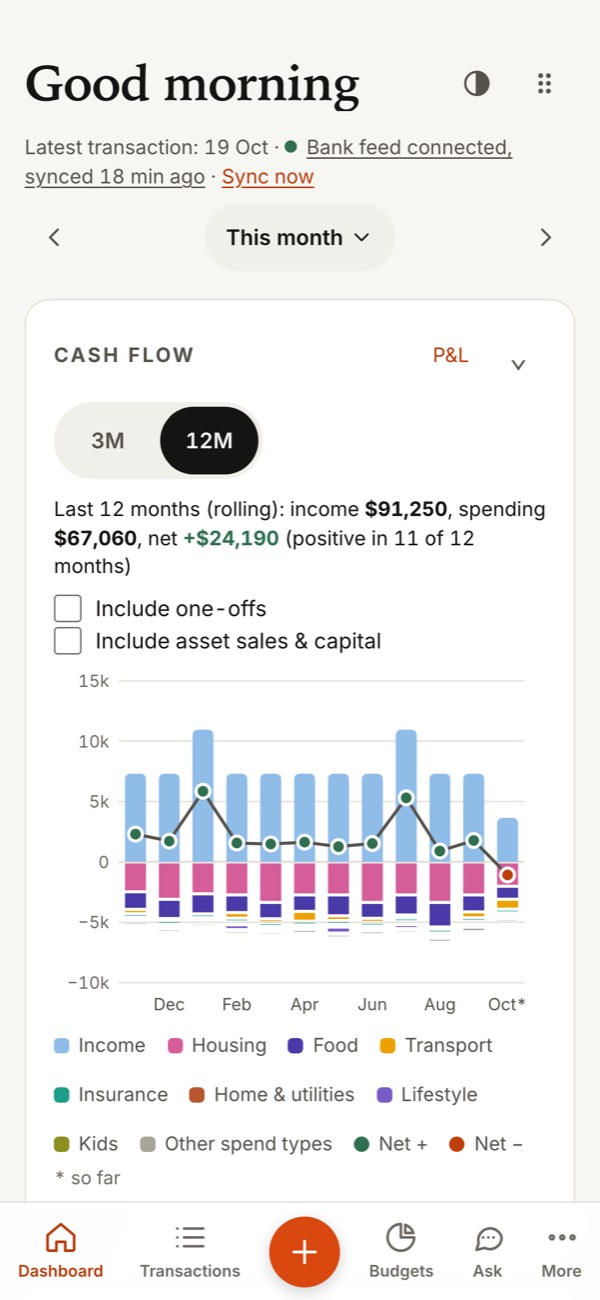
Task: Click the red negative net point for Oct
Action: click(x=507, y=875)
